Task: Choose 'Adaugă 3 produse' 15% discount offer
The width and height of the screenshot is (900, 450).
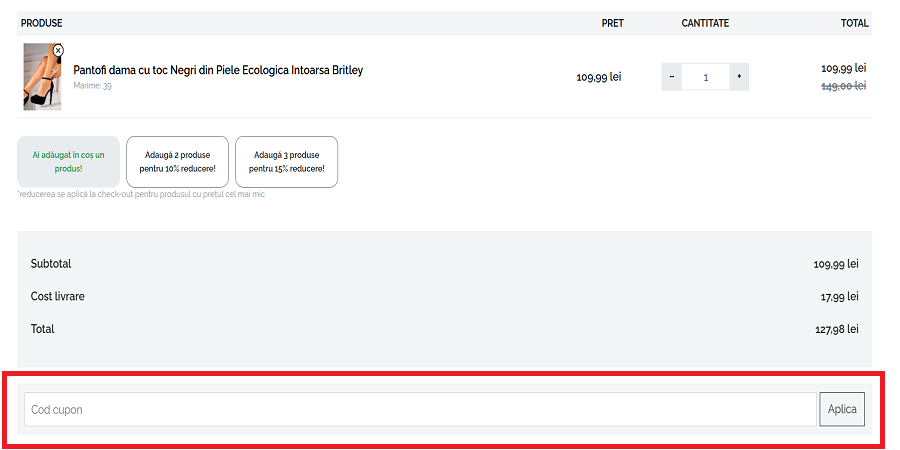Action: (x=286, y=162)
